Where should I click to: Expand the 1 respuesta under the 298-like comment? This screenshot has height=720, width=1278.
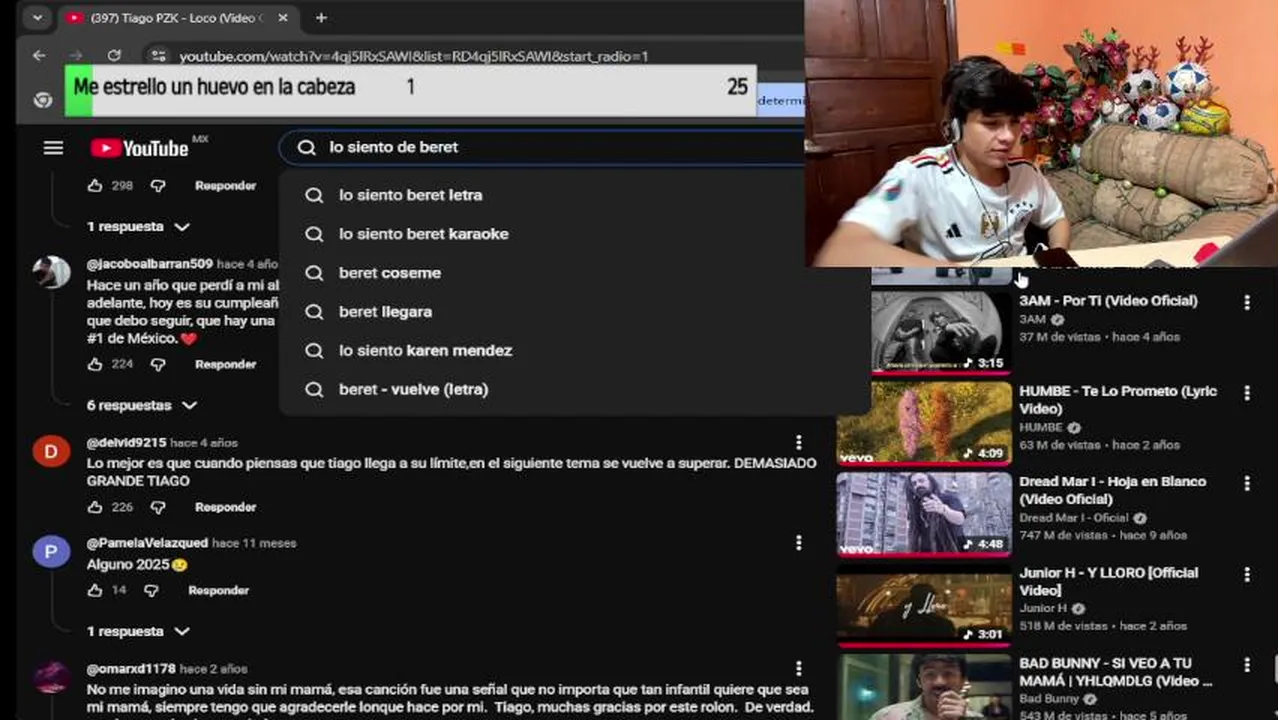point(138,227)
